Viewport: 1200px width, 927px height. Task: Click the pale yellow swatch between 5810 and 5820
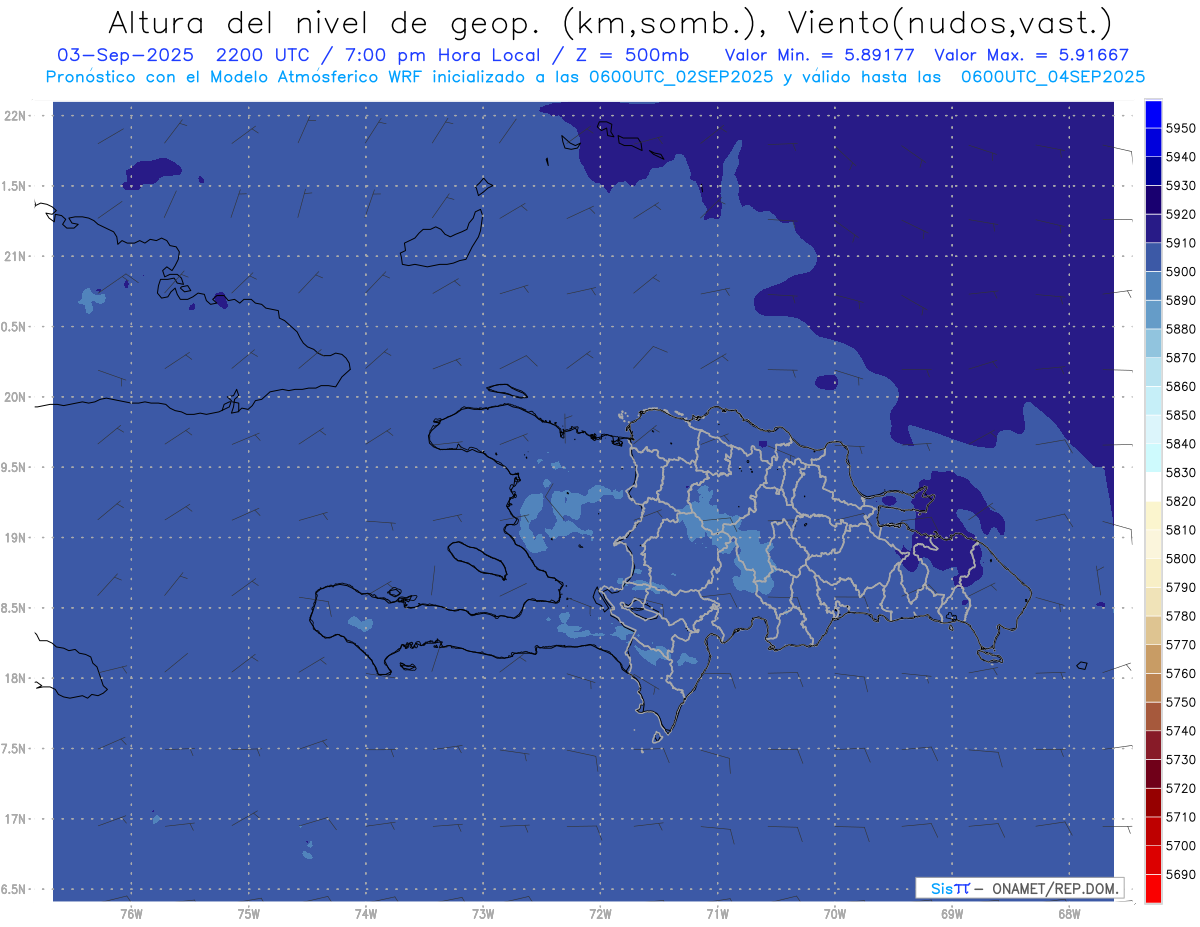click(x=1153, y=515)
